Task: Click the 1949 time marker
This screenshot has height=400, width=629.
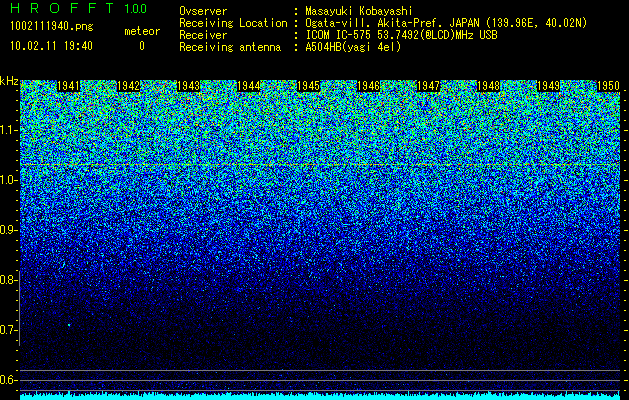Action: [548, 86]
